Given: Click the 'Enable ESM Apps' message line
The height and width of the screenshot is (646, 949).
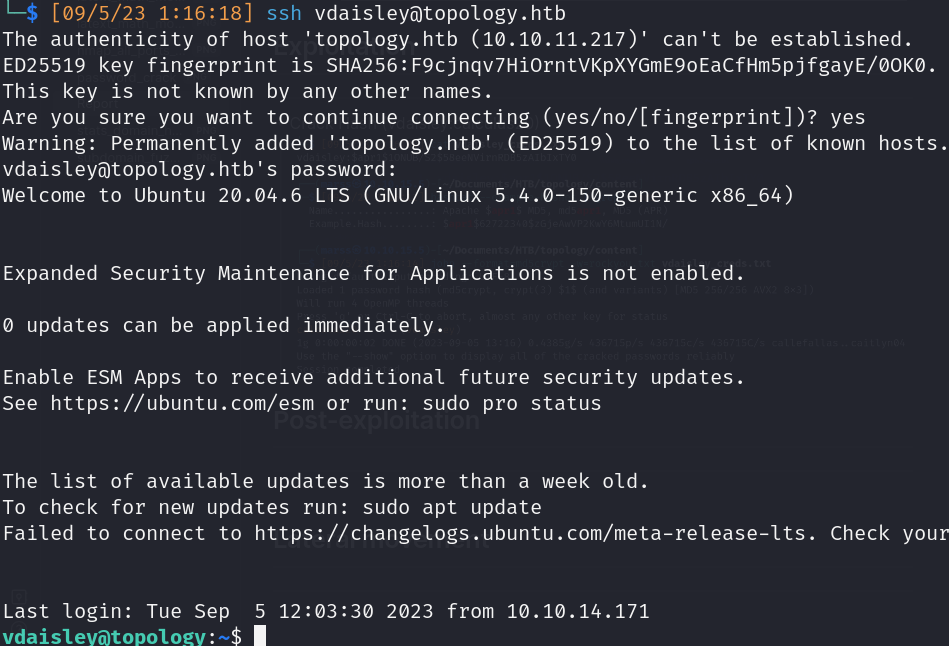Looking at the screenshot, I should [x=373, y=377].
